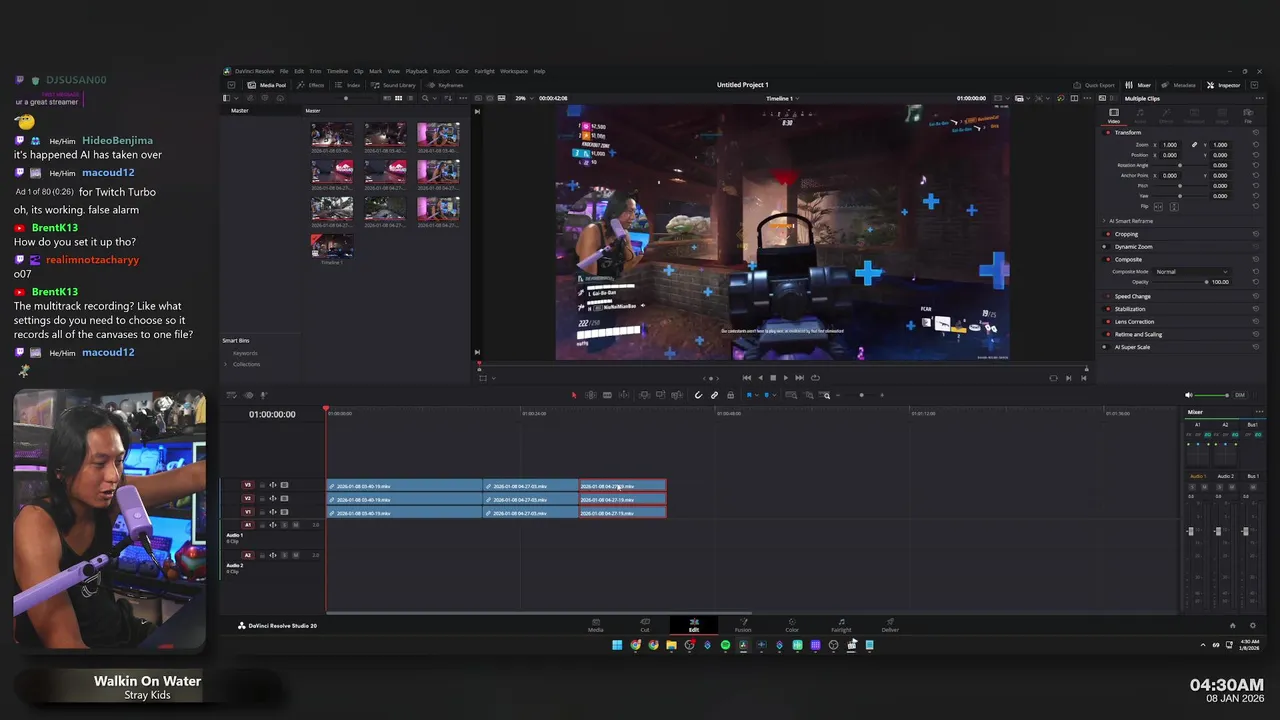
Task: Go to first frame in viewer
Action: click(746, 378)
